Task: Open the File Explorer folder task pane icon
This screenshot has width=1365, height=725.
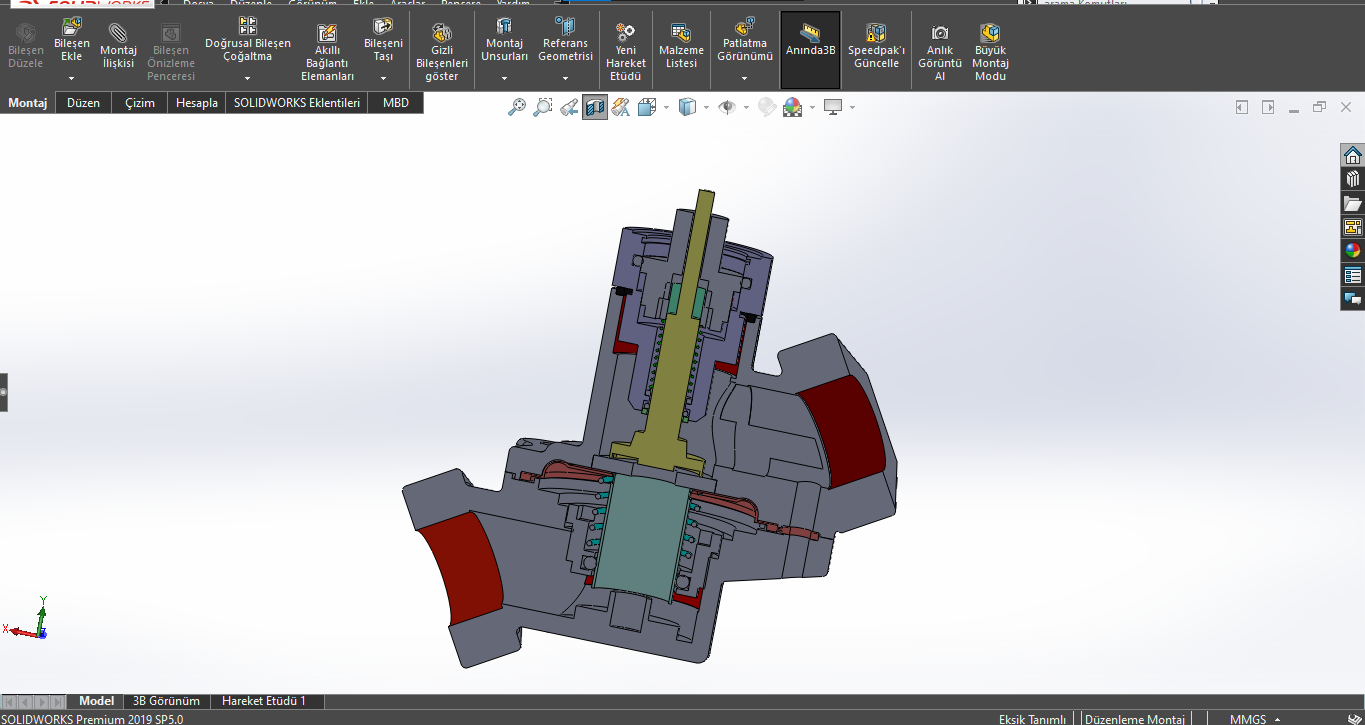Action: (x=1352, y=203)
